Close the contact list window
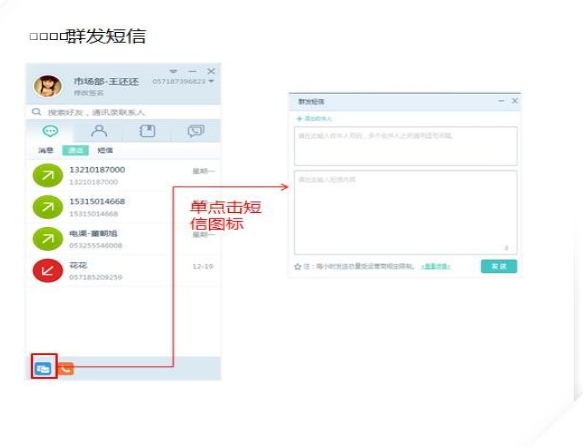This screenshot has height=447, width=583. (x=211, y=71)
